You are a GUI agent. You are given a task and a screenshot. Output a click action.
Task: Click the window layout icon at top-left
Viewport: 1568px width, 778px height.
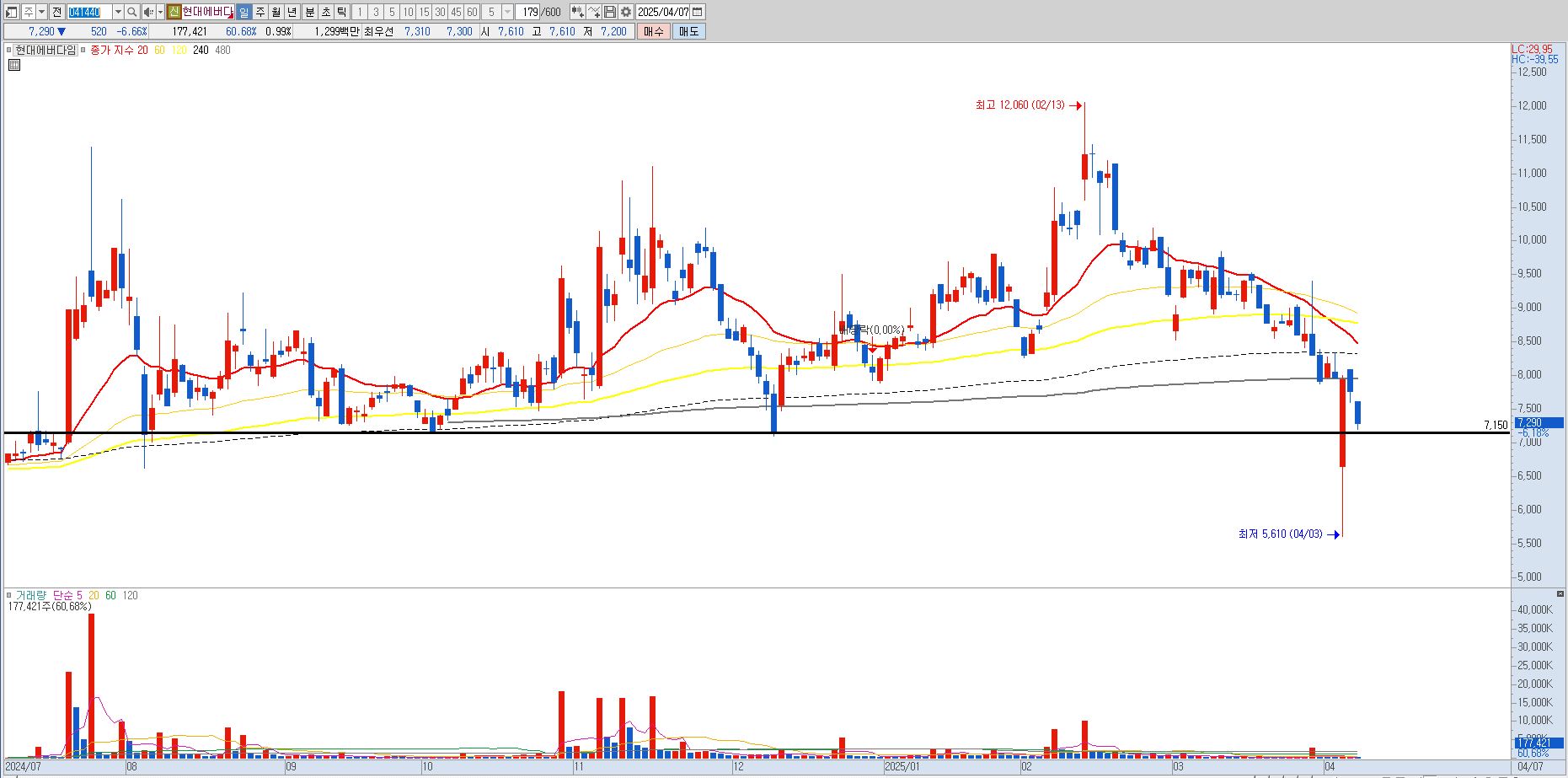coord(11,12)
